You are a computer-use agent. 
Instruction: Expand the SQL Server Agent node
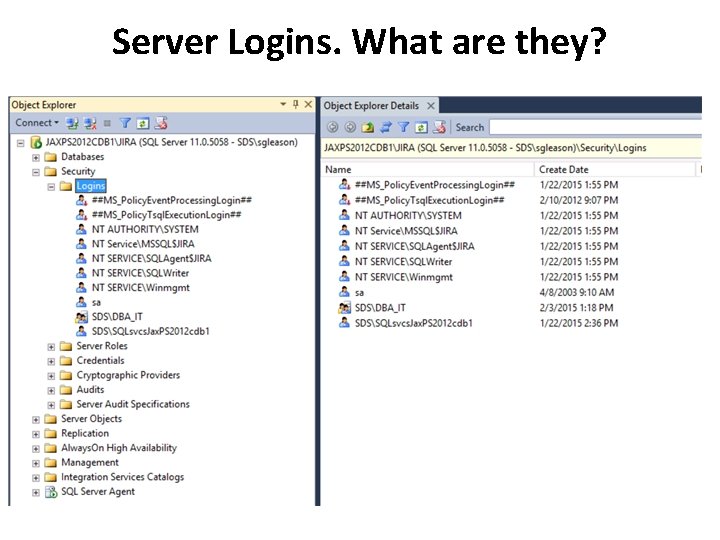[x=36, y=493]
